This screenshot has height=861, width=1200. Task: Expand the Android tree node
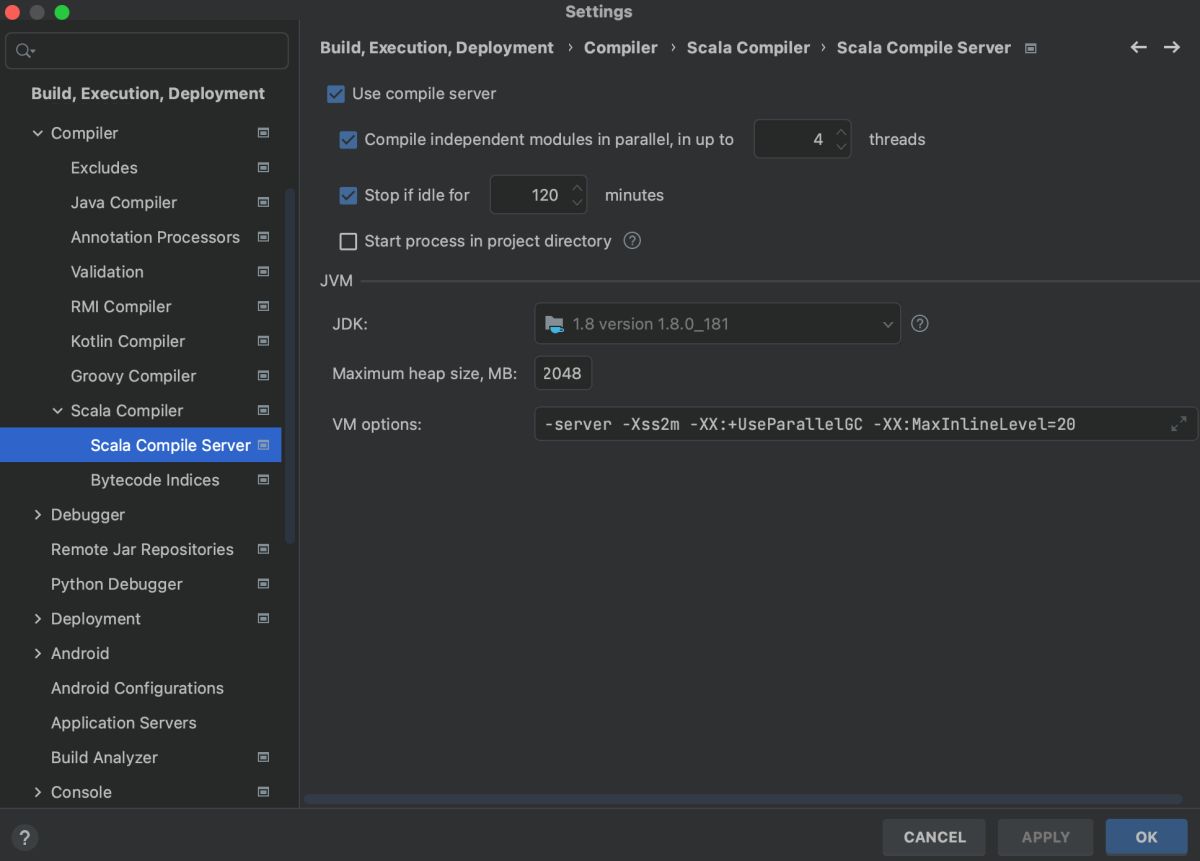point(38,653)
